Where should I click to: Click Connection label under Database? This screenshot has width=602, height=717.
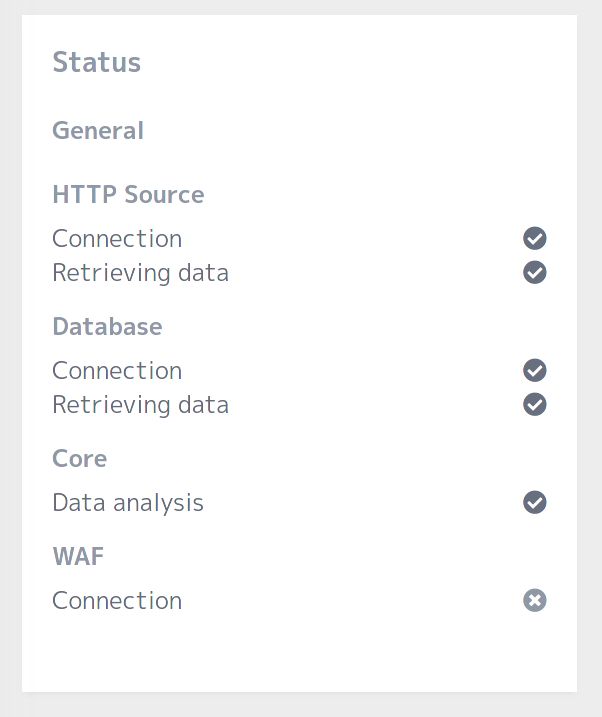[117, 370]
